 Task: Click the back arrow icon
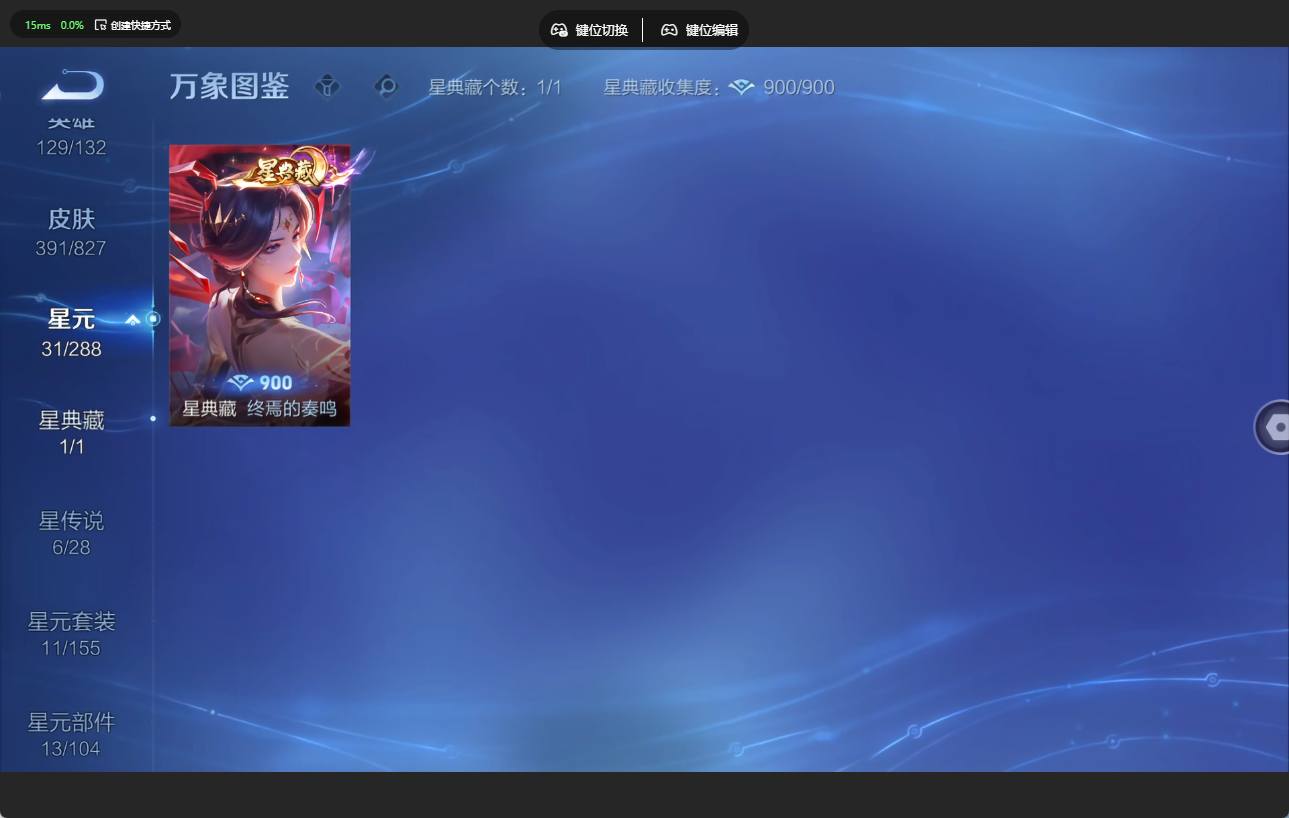coord(72,85)
